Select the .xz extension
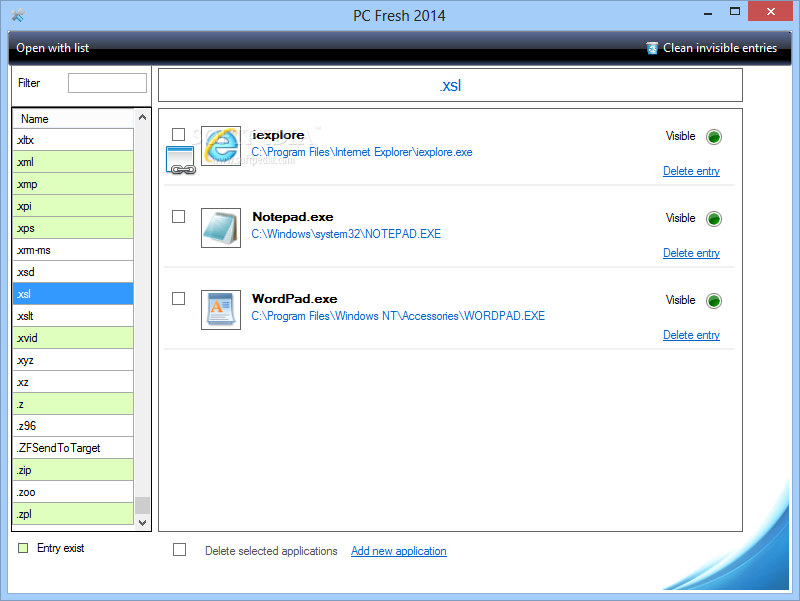 click(x=73, y=382)
